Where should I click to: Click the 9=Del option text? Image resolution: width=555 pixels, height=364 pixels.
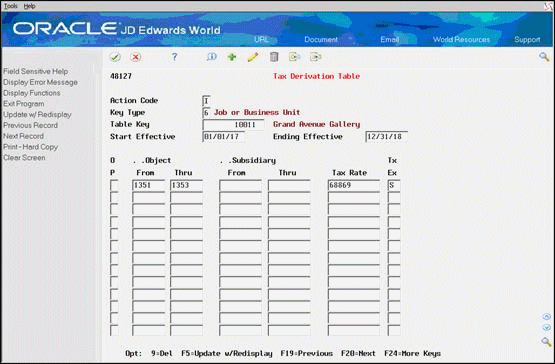(162, 353)
